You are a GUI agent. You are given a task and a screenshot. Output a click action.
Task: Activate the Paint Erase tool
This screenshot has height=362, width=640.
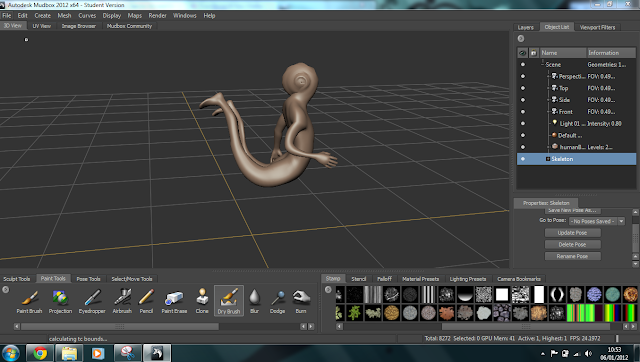[x=174, y=301]
